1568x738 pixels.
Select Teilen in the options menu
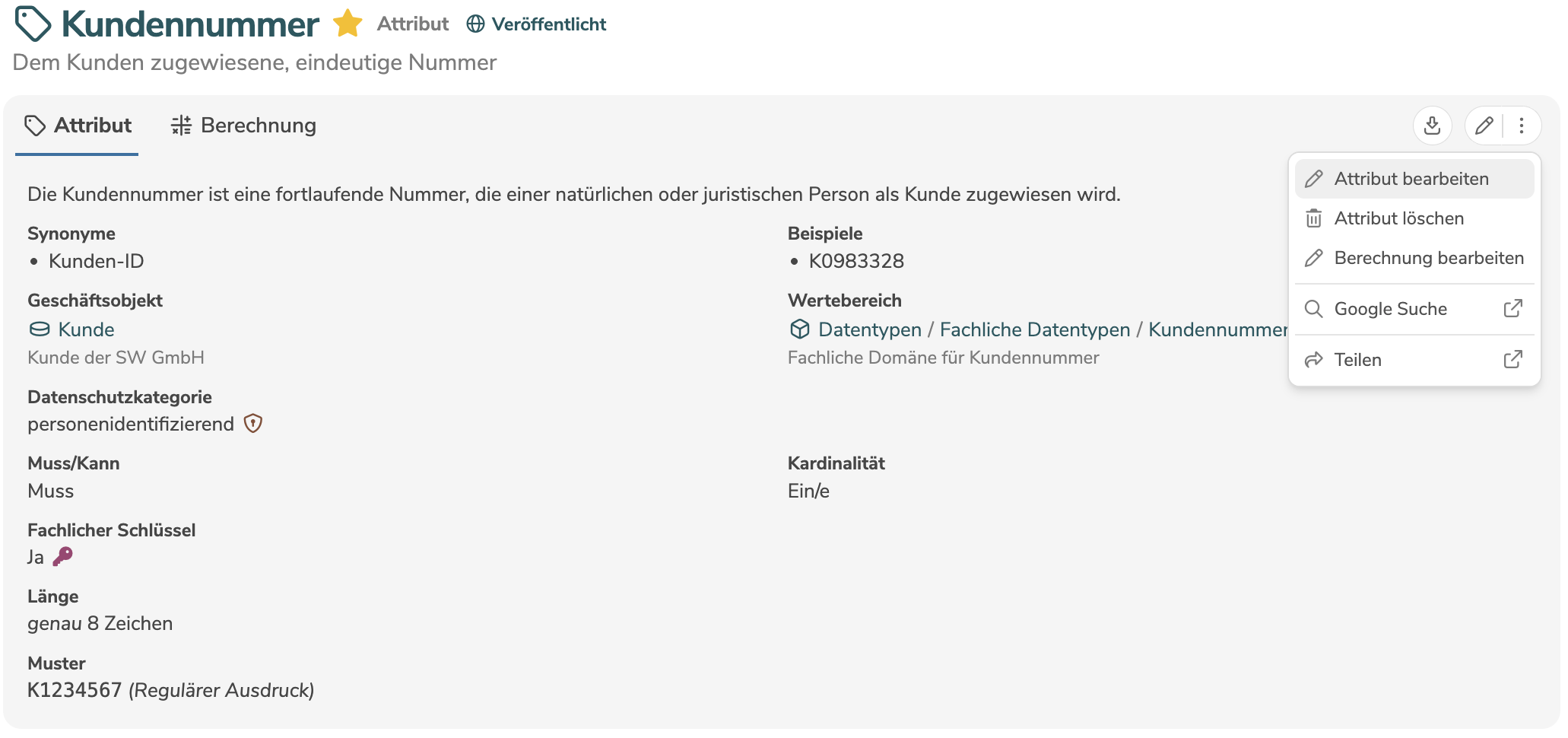tap(1357, 359)
